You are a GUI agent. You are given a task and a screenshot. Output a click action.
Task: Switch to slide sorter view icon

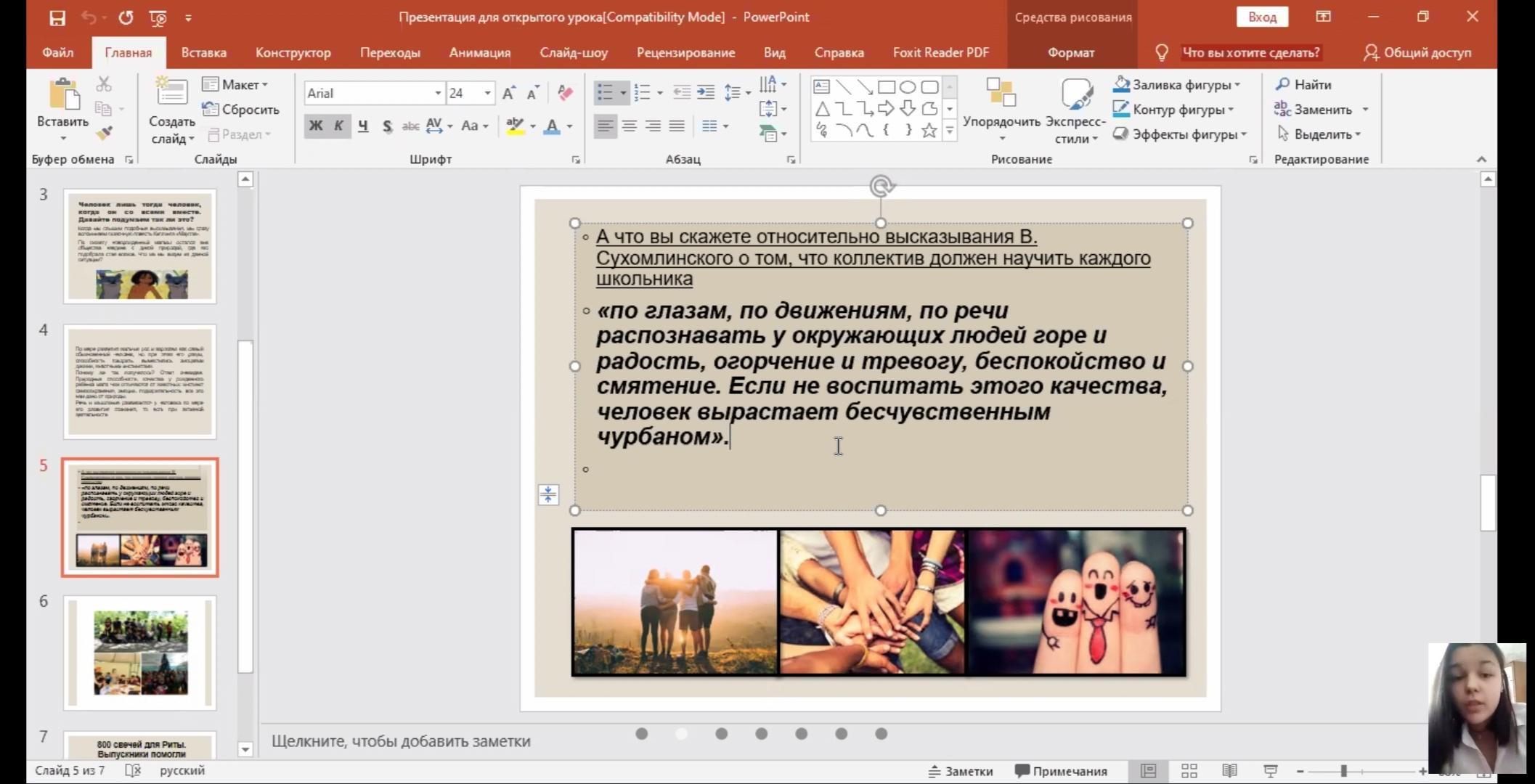(1189, 771)
